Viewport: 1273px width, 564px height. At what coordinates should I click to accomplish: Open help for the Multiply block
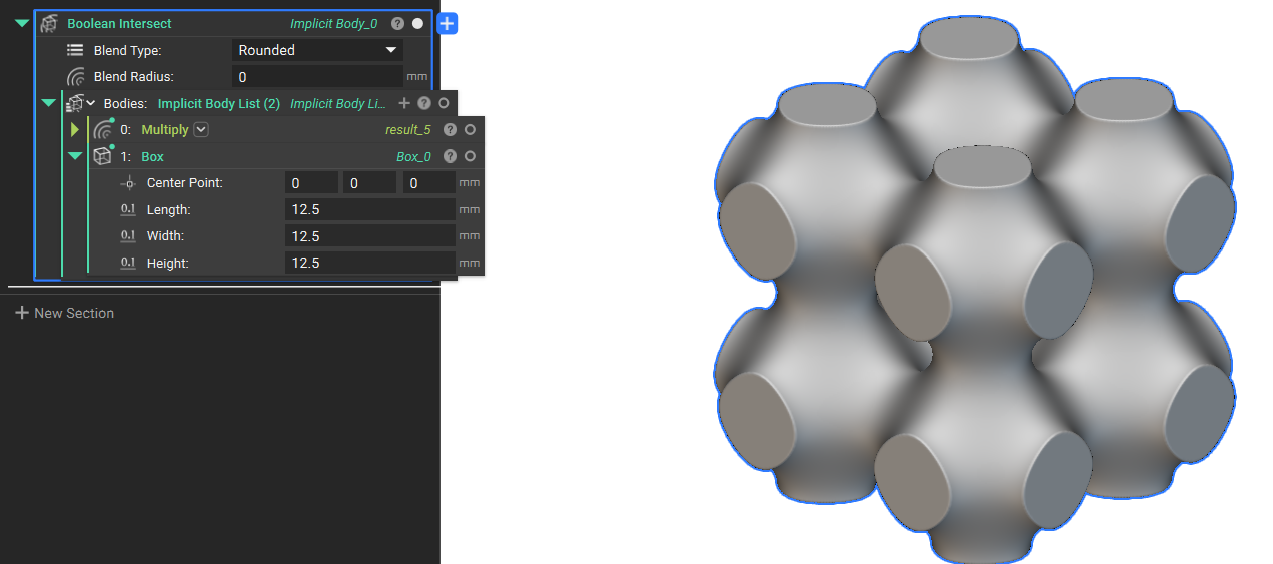[450, 129]
